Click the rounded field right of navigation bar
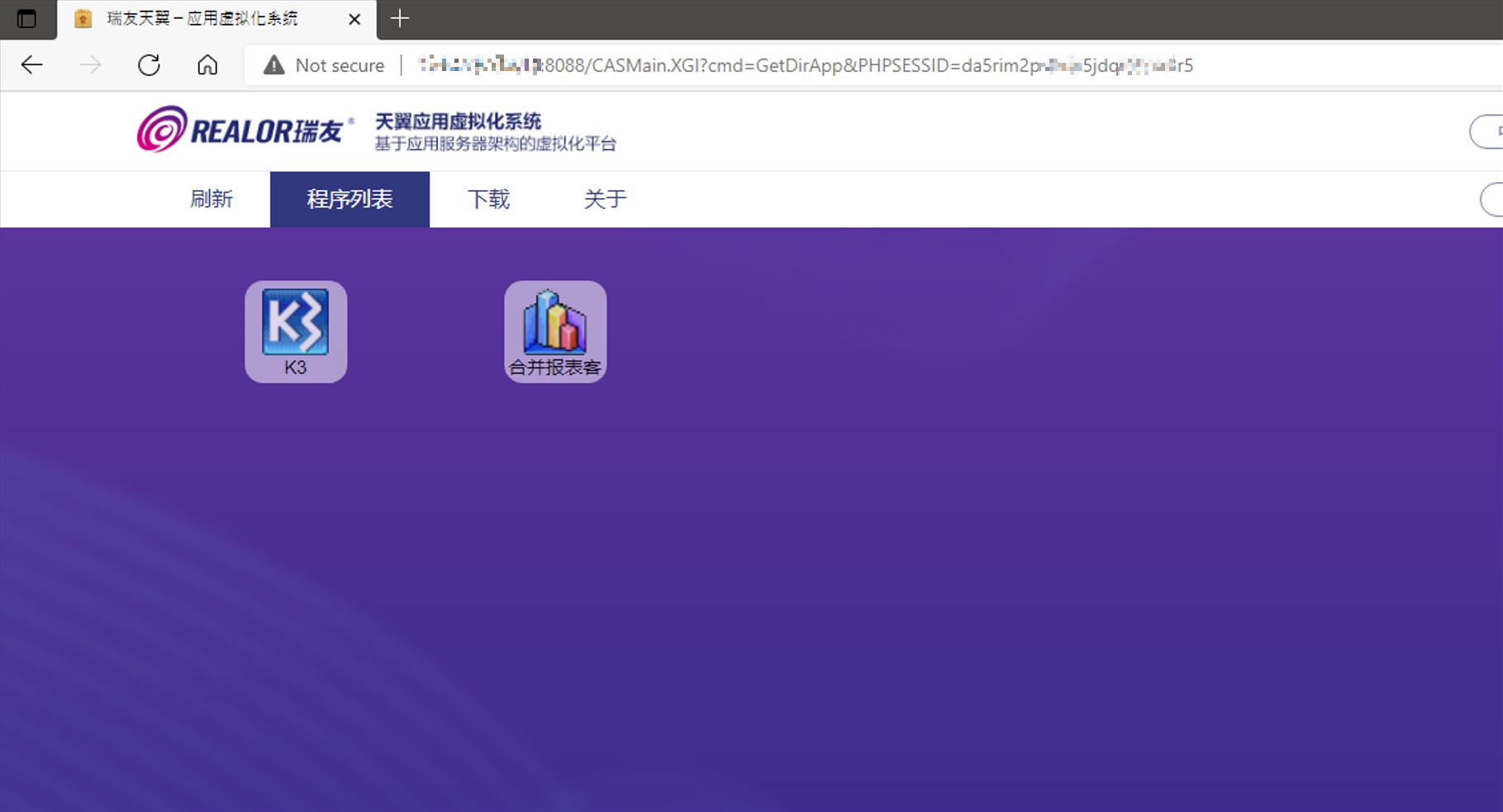The width and height of the screenshot is (1503, 812). (x=1492, y=199)
